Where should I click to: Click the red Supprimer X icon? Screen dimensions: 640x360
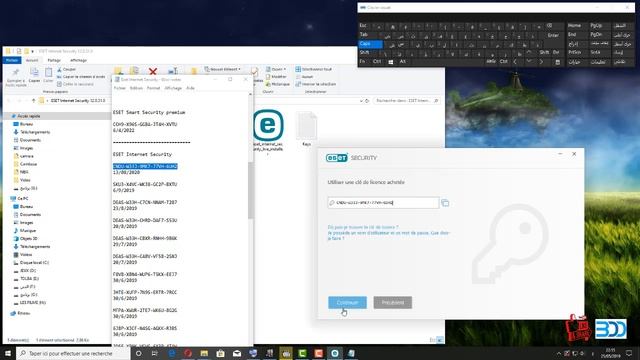point(153,72)
